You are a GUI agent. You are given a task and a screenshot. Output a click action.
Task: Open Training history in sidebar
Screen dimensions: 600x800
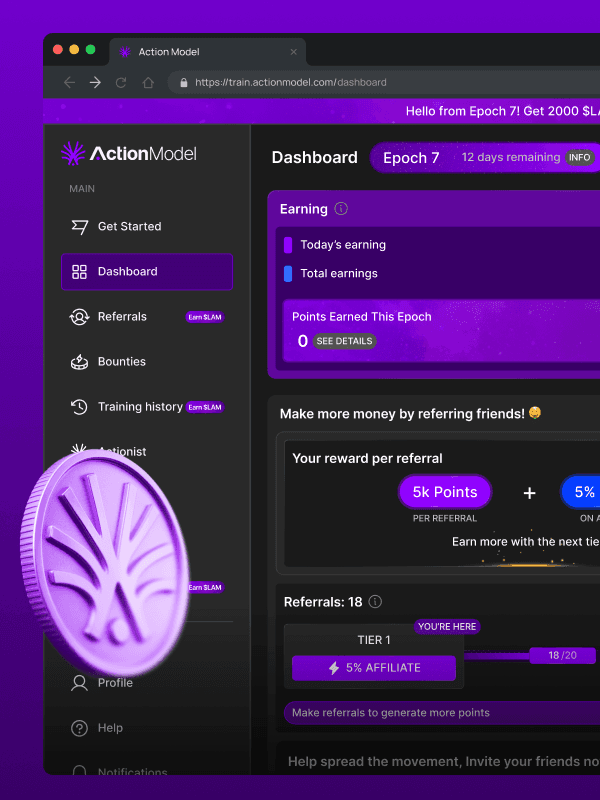click(x=147, y=407)
